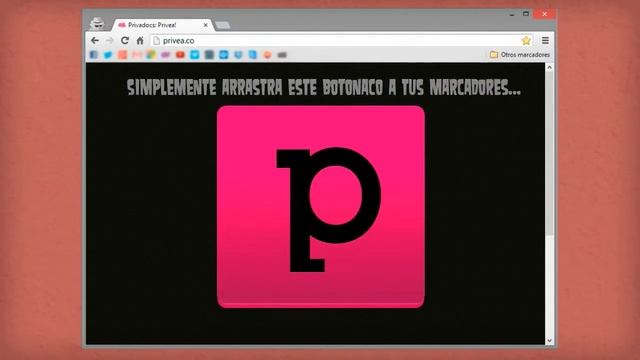Click the page info icon beside privea.co

pos(156,40)
